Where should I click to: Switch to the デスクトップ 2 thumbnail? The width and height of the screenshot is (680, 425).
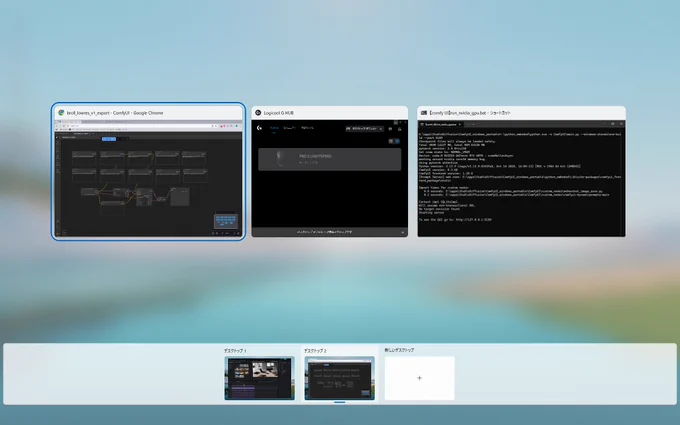click(340, 378)
